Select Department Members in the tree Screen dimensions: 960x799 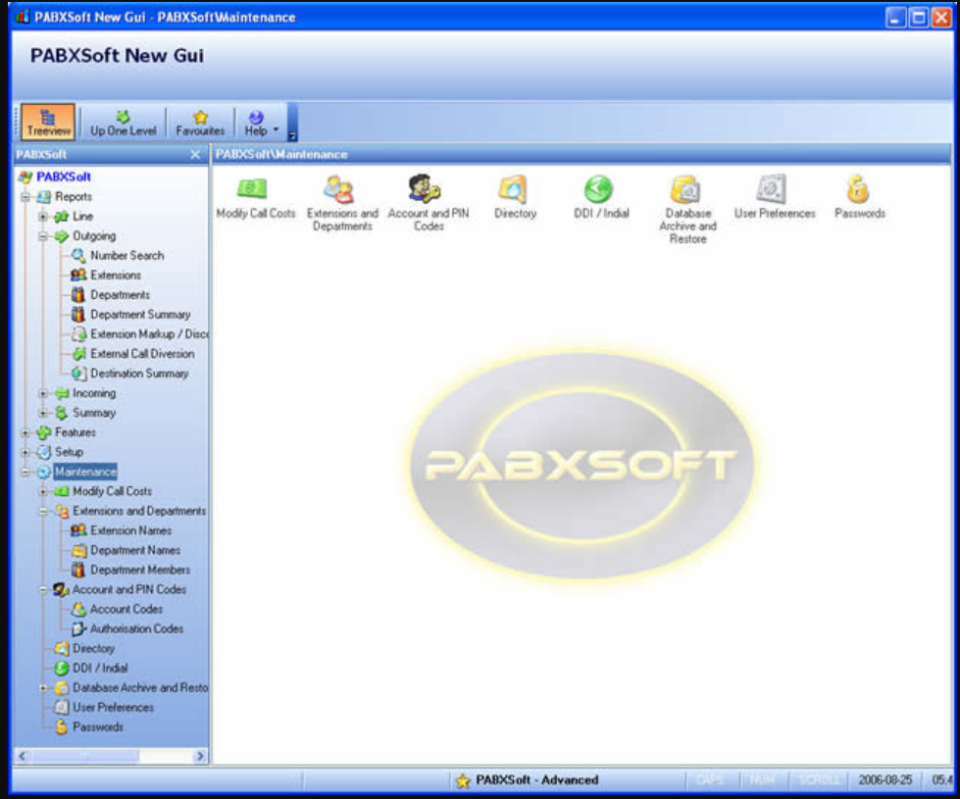coord(140,569)
